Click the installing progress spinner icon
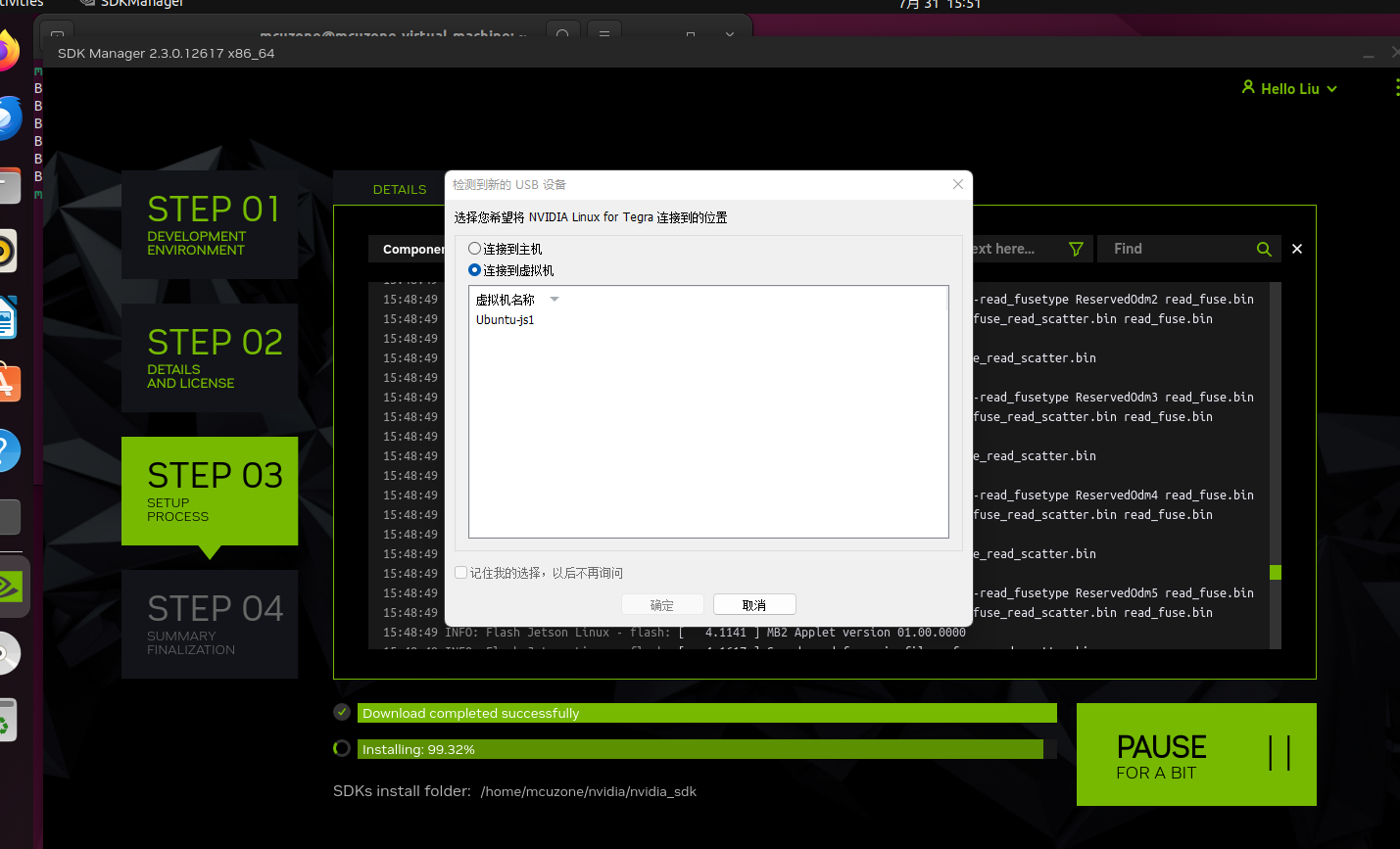This screenshot has width=1400, height=849. [342, 748]
